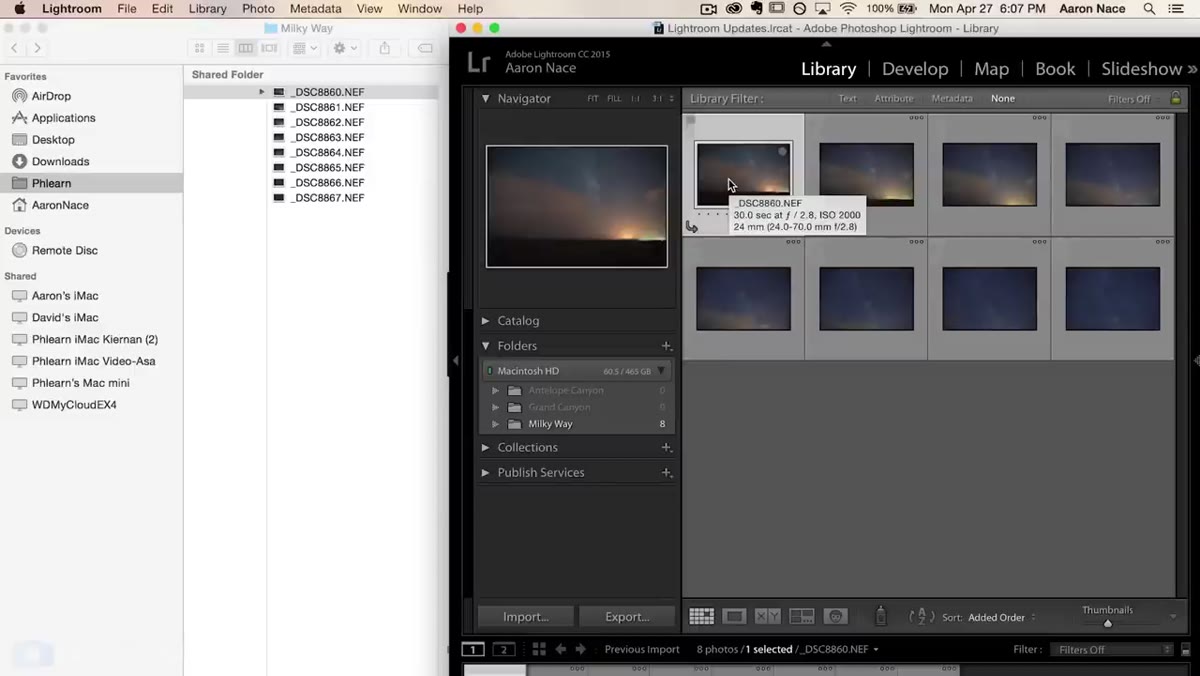Open the Slideshow module

tap(1142, 69)
